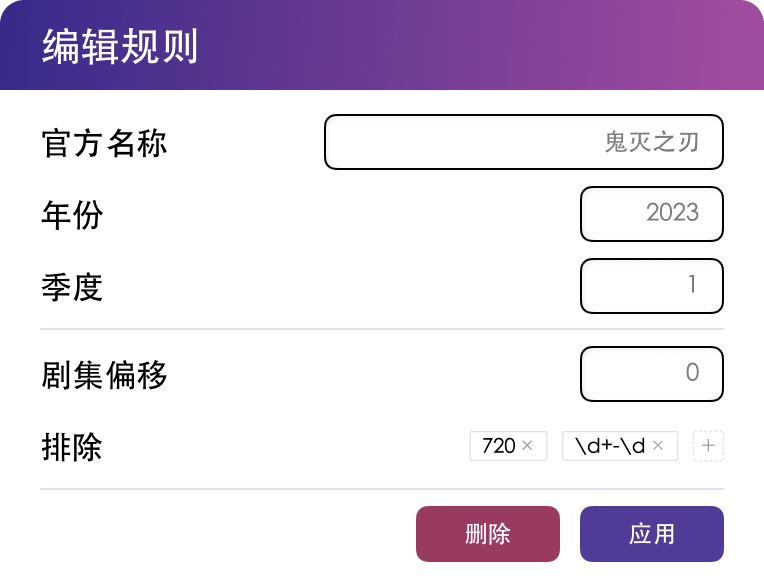Click the 排除 label
Image resolution: width=764 pixels, height=586 pixels.
point(72,447)
